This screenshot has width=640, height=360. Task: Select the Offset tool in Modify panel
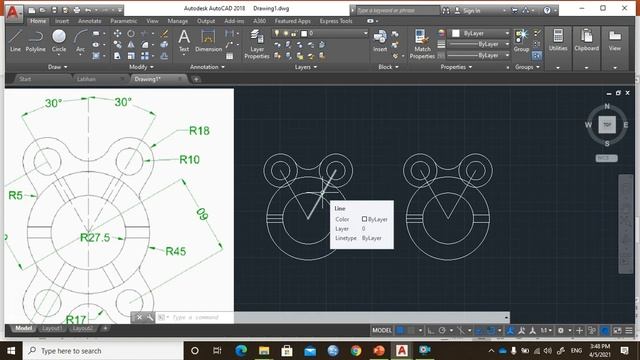[x=164, y=56]
